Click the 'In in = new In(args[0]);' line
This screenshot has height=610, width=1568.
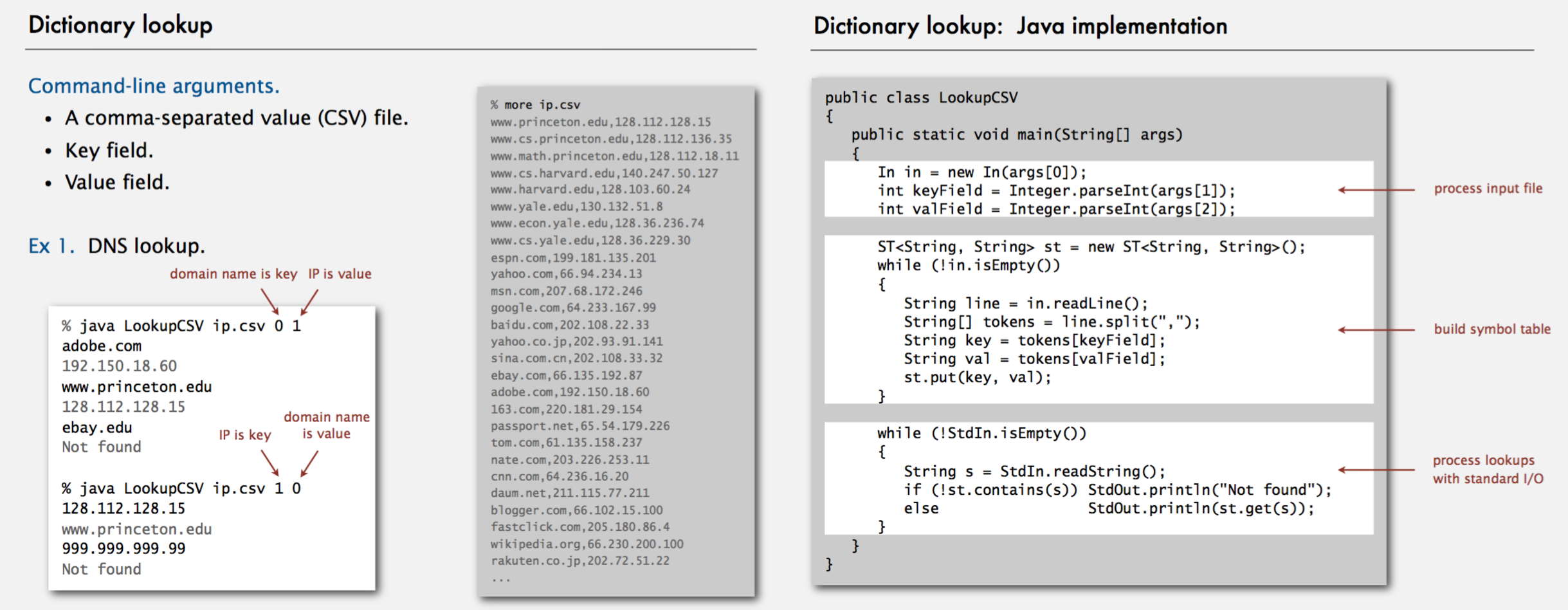[982, 172]
